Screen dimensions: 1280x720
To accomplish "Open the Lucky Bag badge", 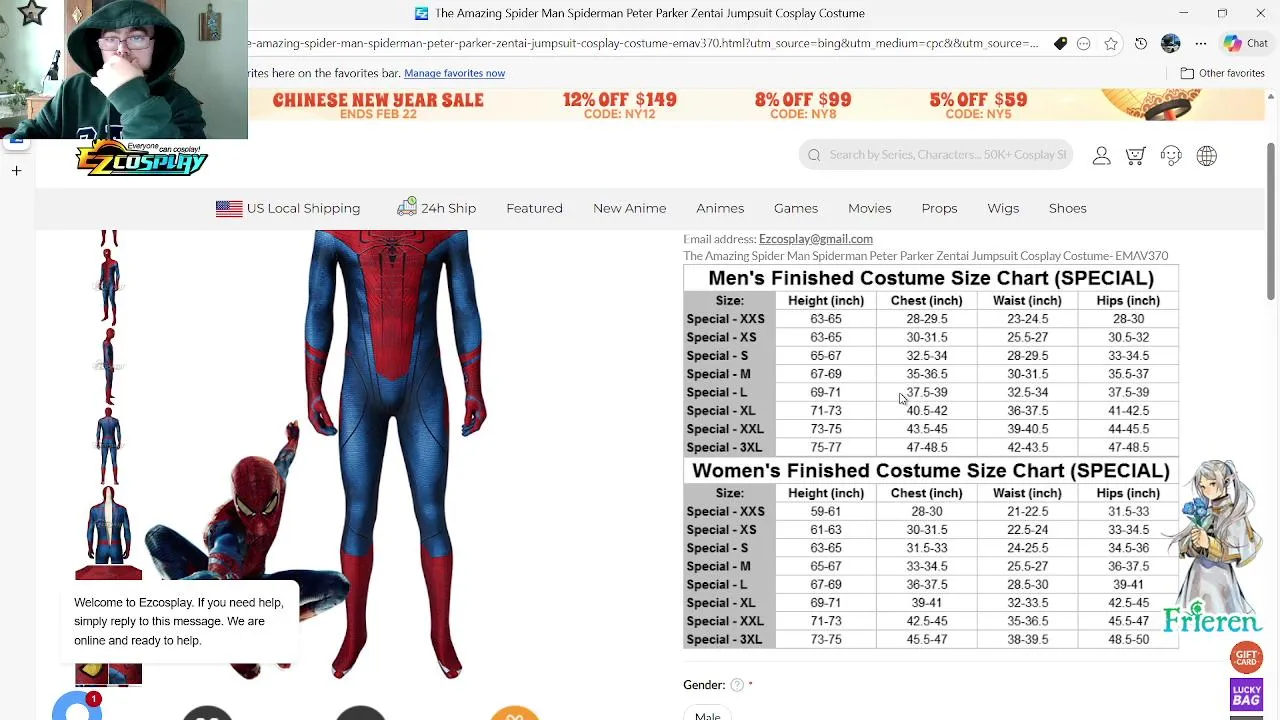I will [1246, 695].
